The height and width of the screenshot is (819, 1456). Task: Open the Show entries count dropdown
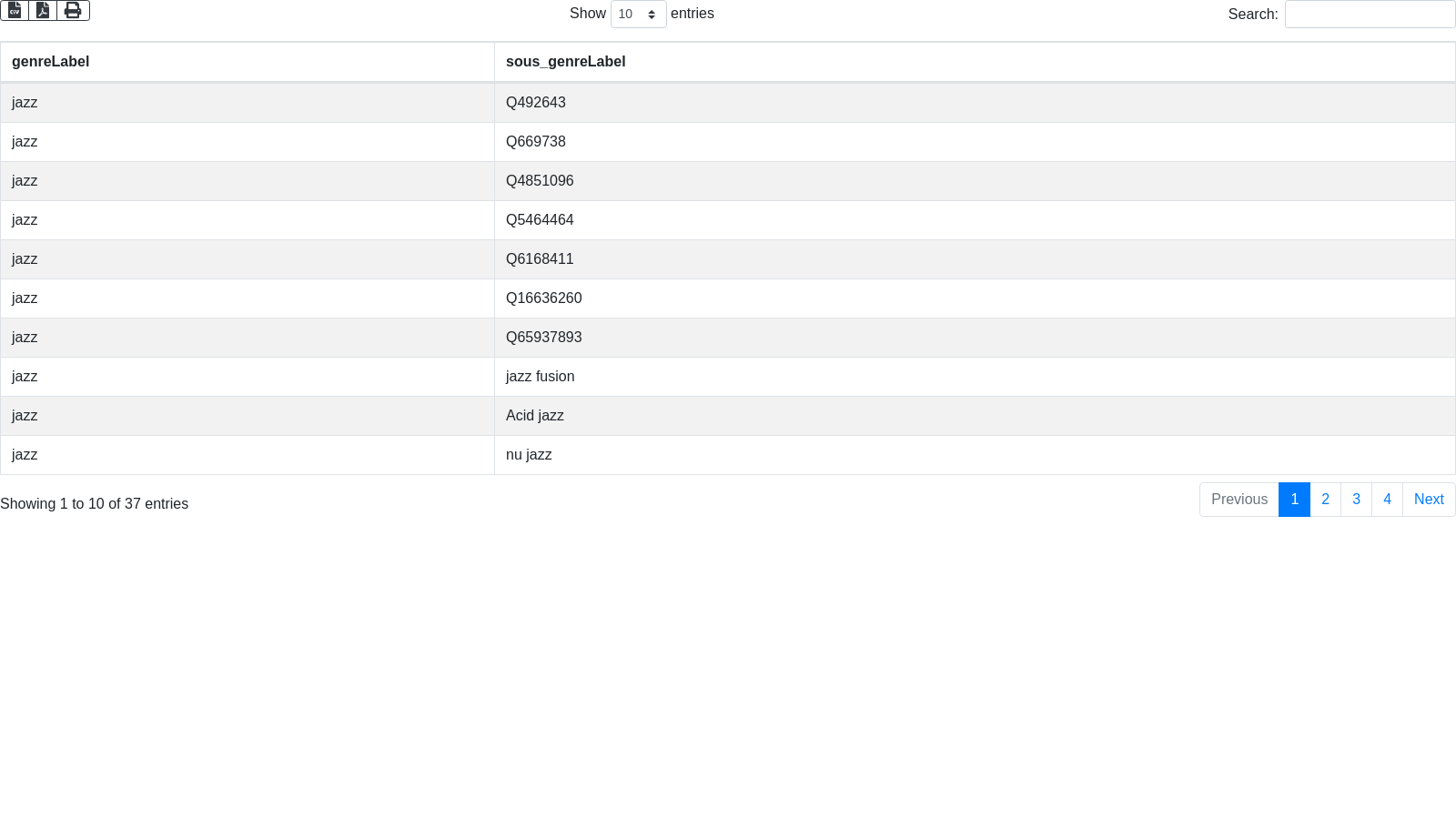[638, 15]
